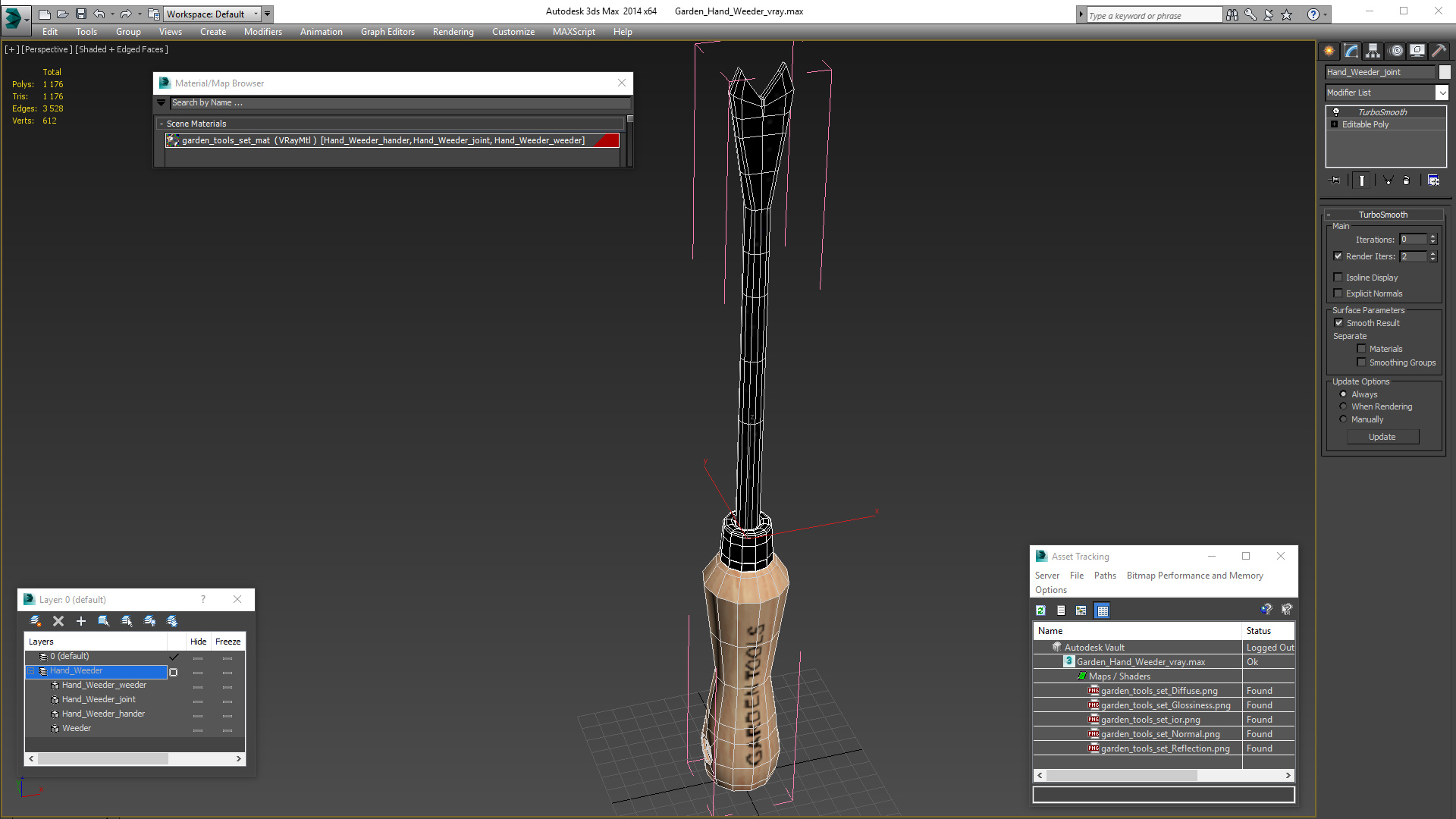Click object color swatch beside Hand_Weeder_joint
Image resolution: width=1456 pixels, height=819 pixels.
tap(1445, 72)
